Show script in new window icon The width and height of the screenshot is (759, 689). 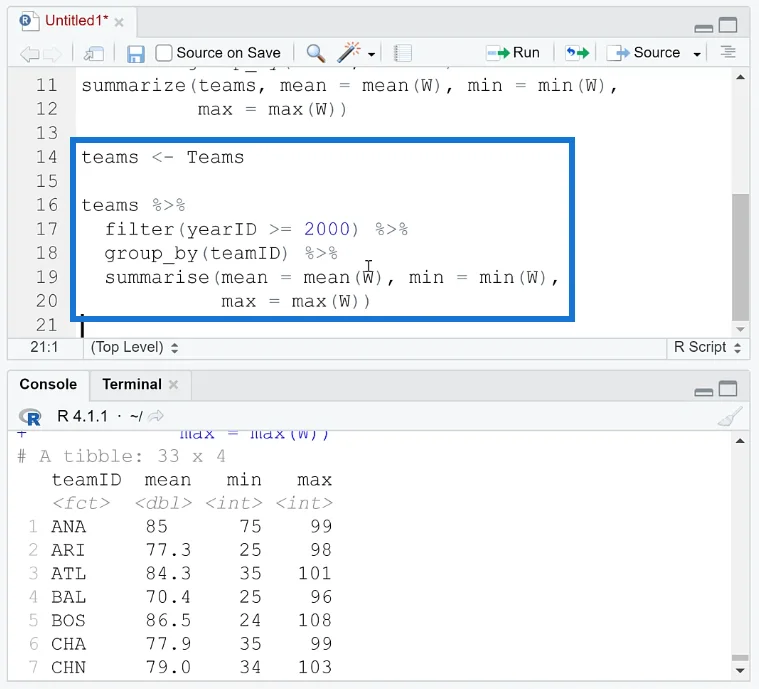pos(94,53)
